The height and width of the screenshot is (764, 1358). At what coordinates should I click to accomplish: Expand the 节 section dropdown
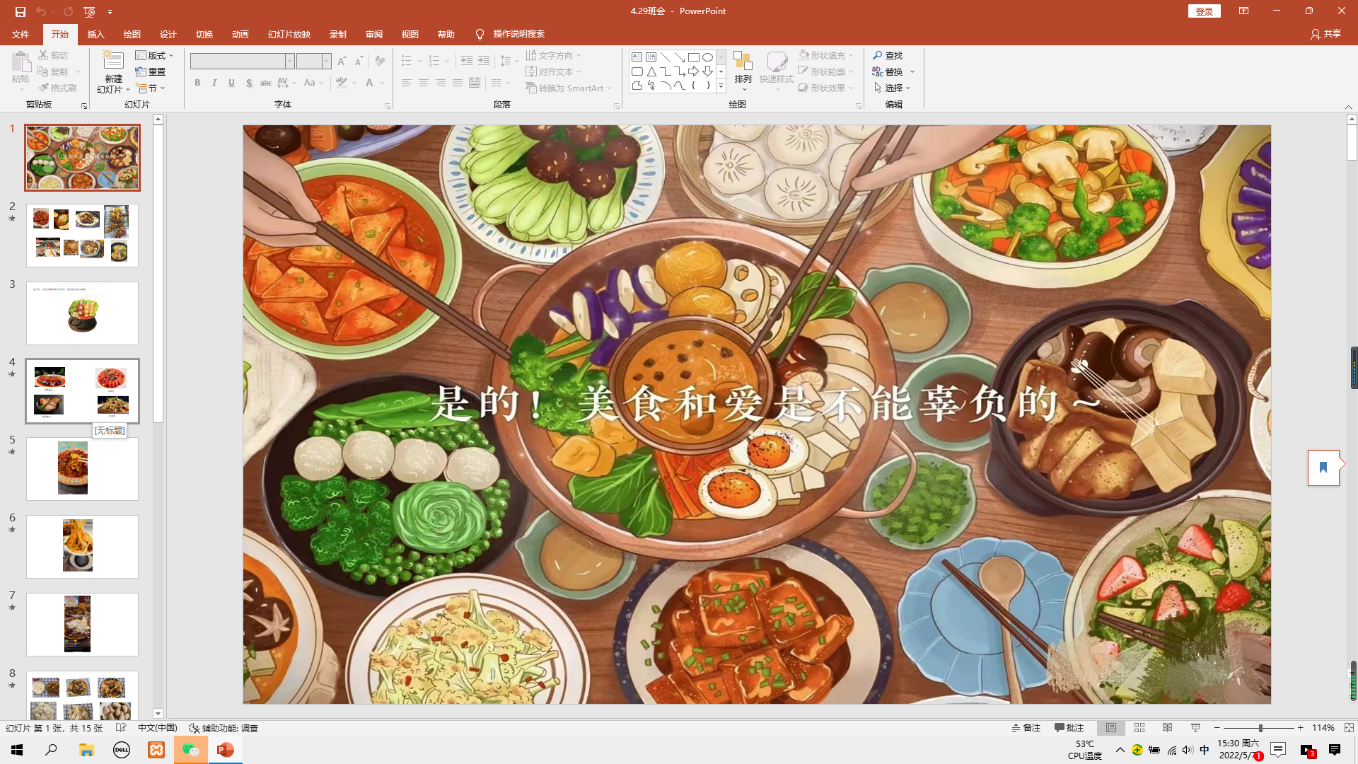coord(150,88)
